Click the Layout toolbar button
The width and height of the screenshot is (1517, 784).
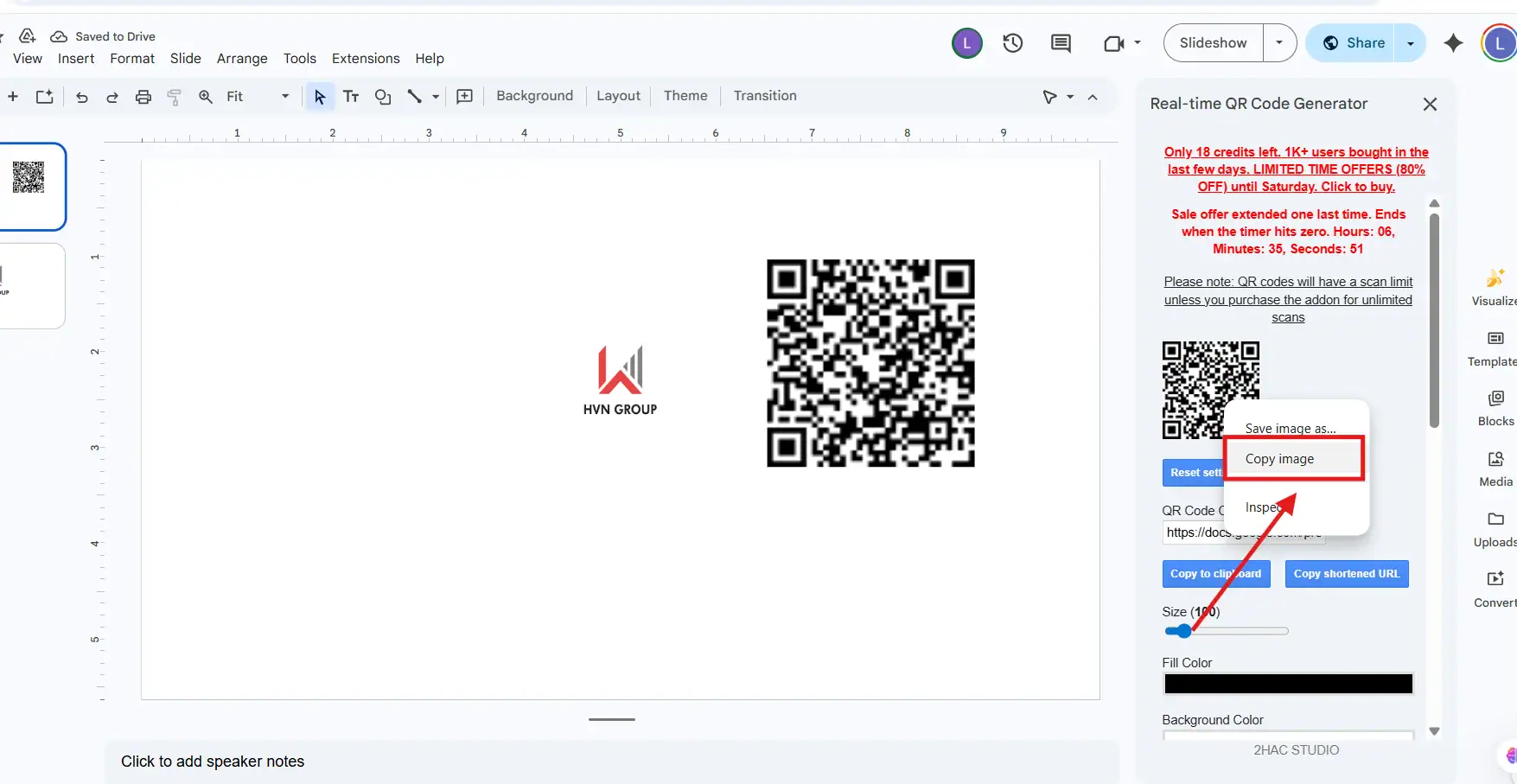pyautogui.click(x=619, y=96)
